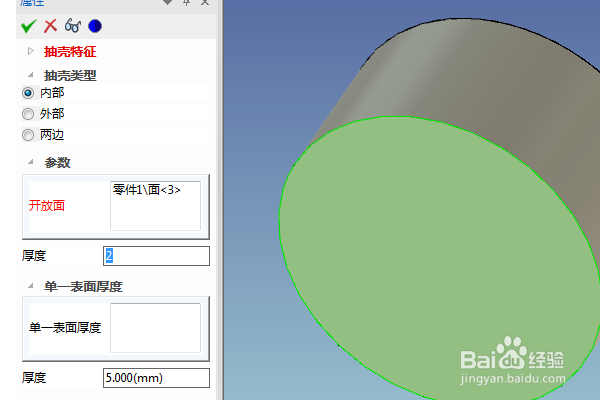Select the 两边 shell type
Viewport: 600px width, 400px height.
(x=28, y=135)
